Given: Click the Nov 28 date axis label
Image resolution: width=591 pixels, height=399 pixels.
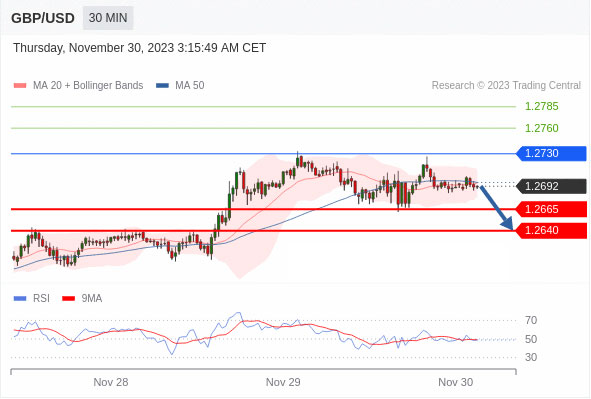Looking at the screenshot, I should pos(111,382).
